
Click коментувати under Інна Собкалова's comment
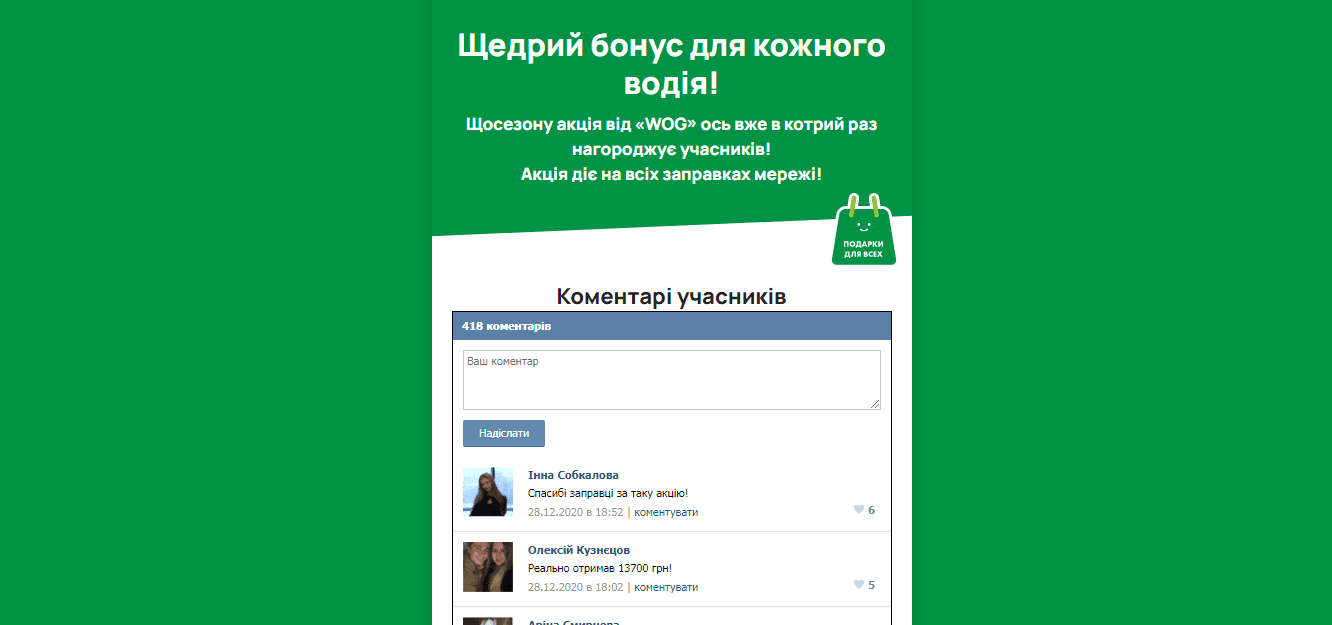(x=666, y=512)
